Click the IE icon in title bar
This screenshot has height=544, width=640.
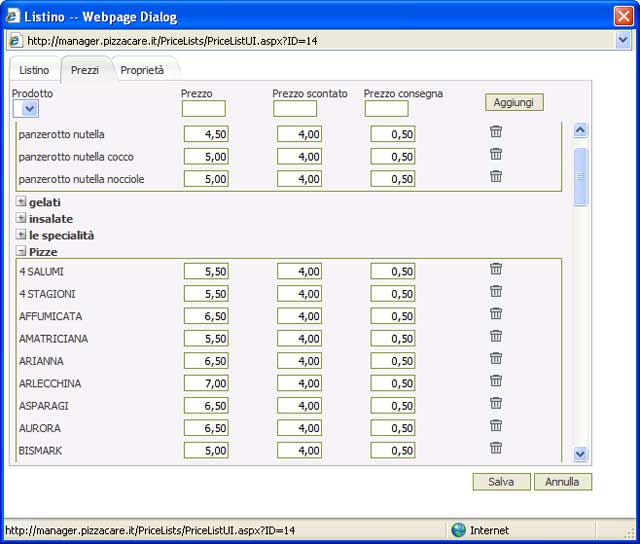(x=12, y=16)
